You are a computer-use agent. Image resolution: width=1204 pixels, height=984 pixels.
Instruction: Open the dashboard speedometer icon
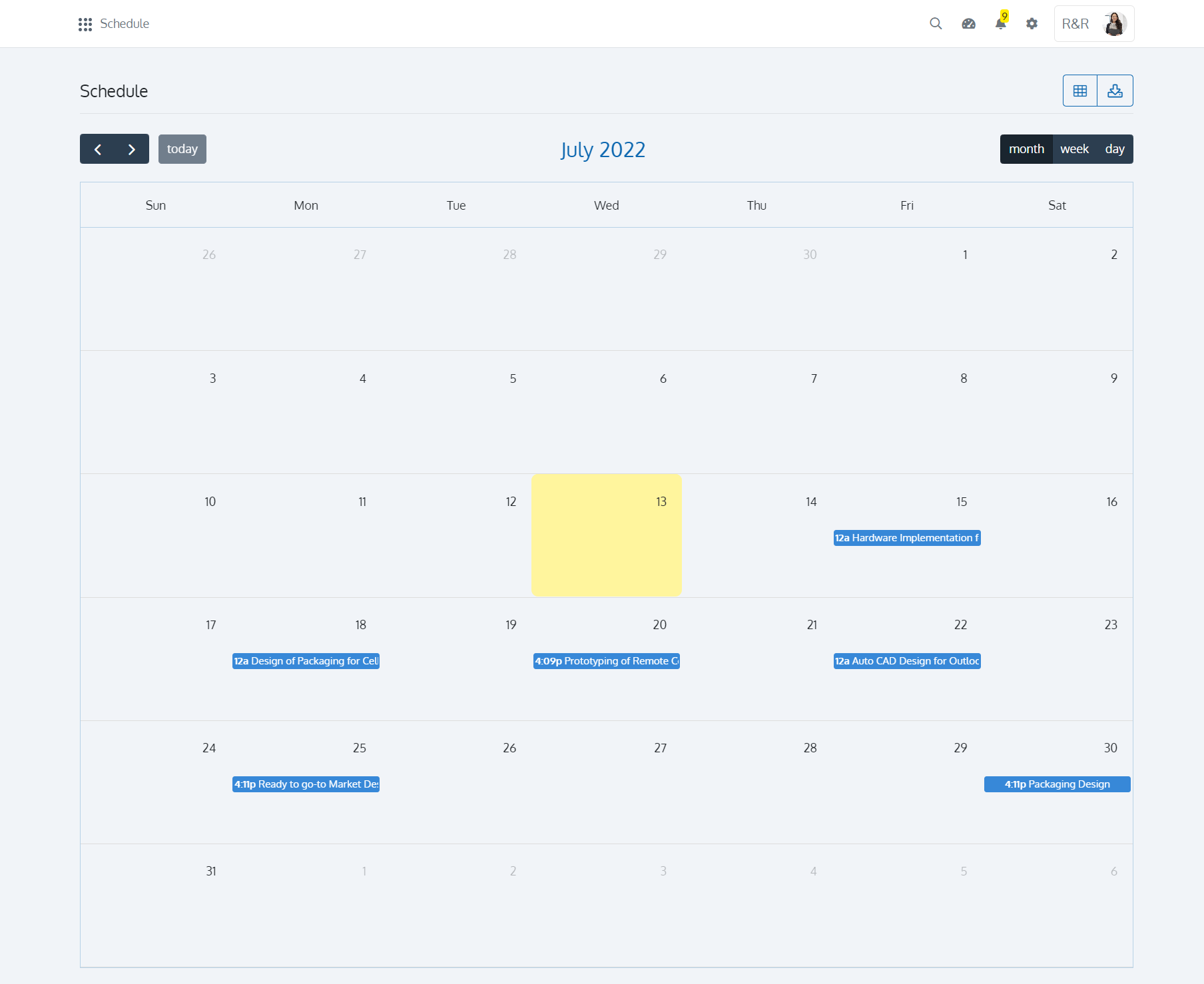968,24
